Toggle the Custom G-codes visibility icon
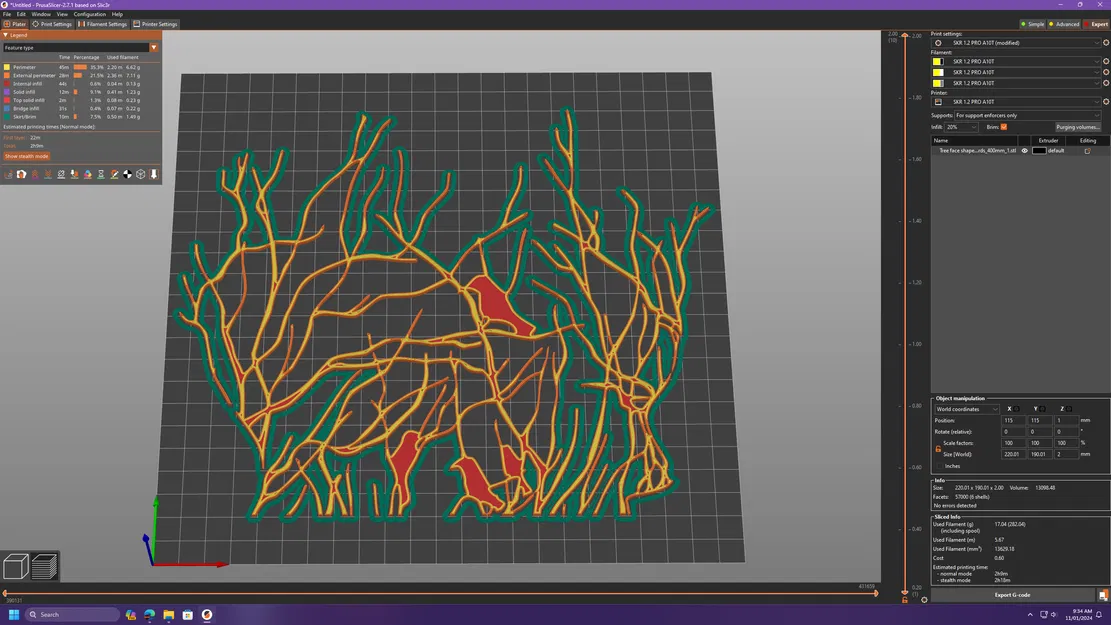Viewport: 1111px width, 625px height. 114,174
